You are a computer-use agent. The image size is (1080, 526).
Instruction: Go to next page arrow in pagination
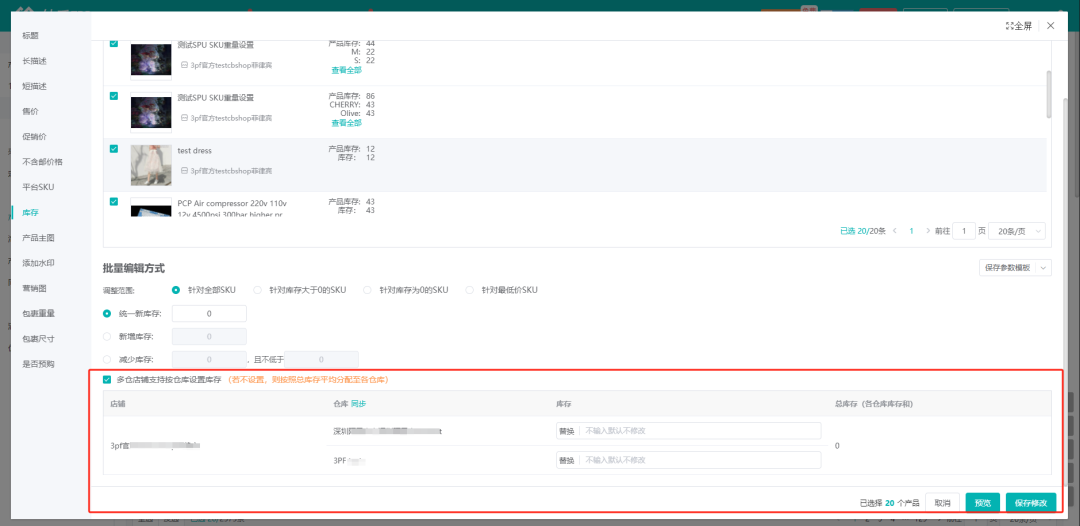(x=928, y=231)
